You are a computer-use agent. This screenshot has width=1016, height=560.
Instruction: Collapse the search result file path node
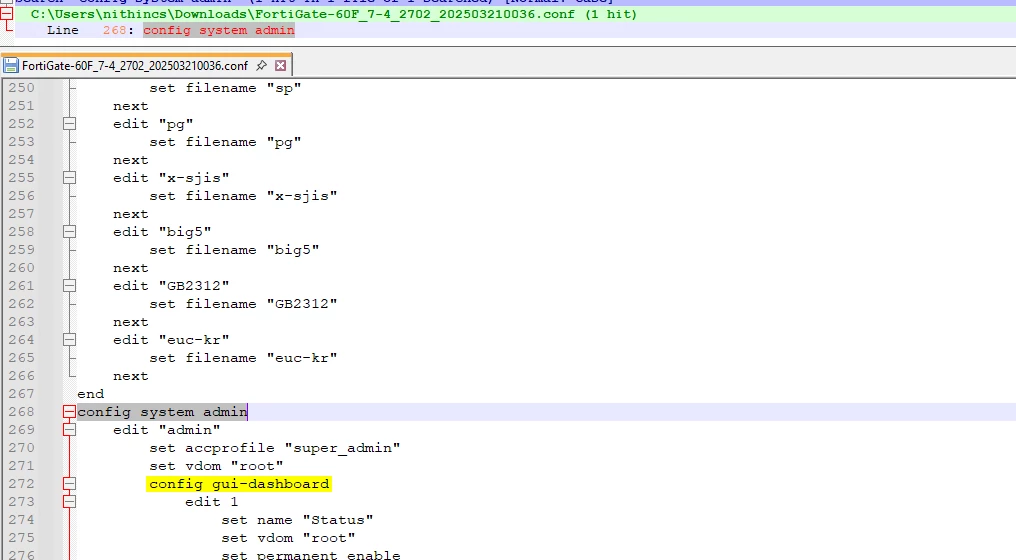pos(7,14)
